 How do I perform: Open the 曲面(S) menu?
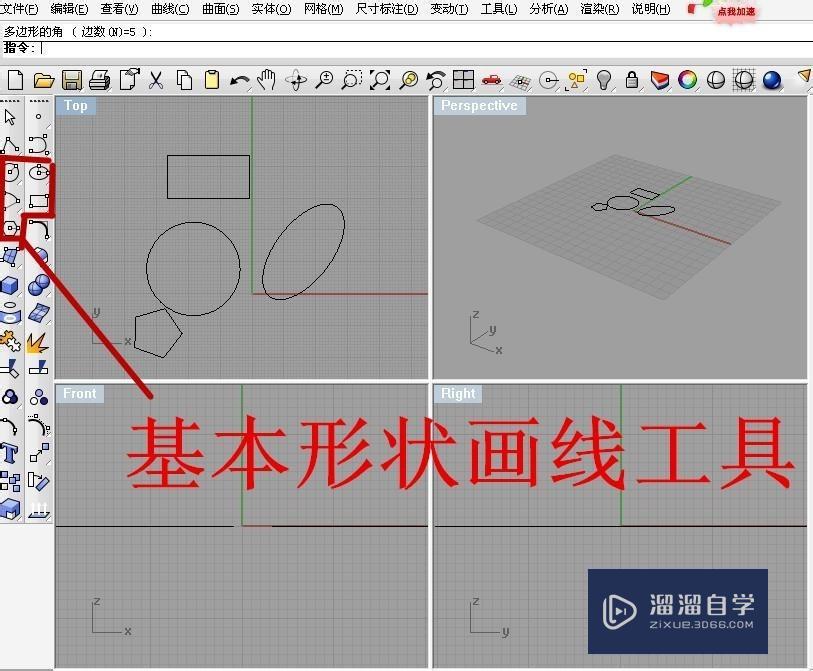(220, 9)
